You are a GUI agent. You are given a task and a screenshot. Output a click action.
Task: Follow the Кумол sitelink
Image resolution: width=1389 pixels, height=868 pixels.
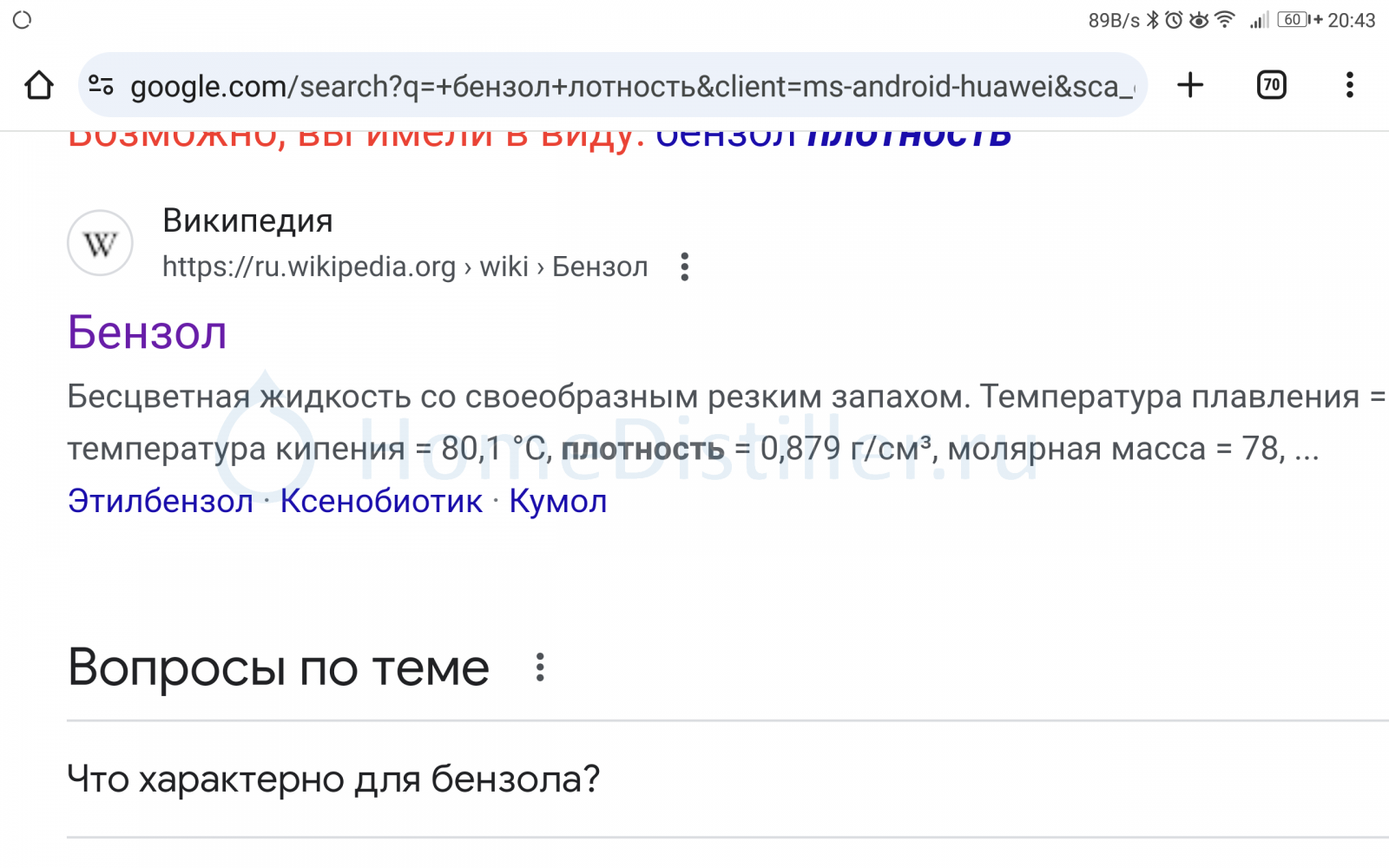point(558,502)
